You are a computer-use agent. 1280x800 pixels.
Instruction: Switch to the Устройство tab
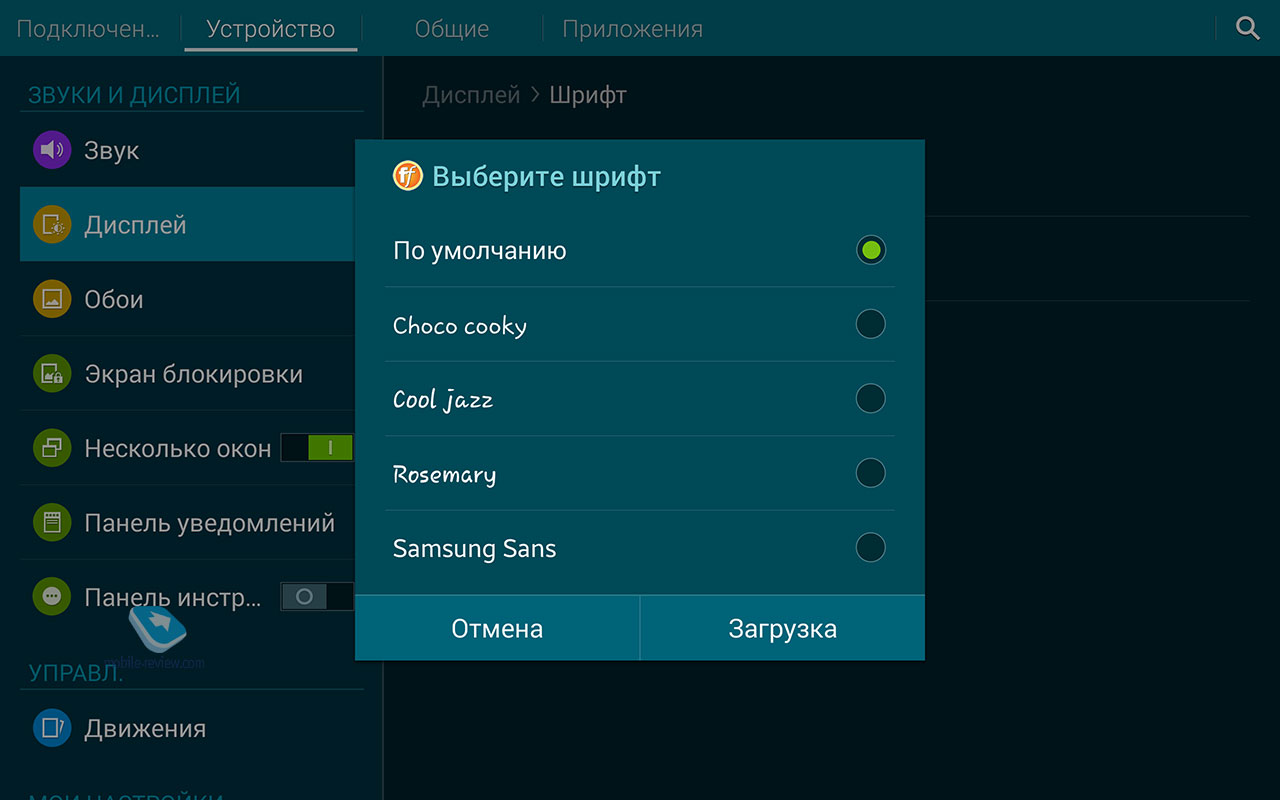pyautogui.click(x=271, y=29)
